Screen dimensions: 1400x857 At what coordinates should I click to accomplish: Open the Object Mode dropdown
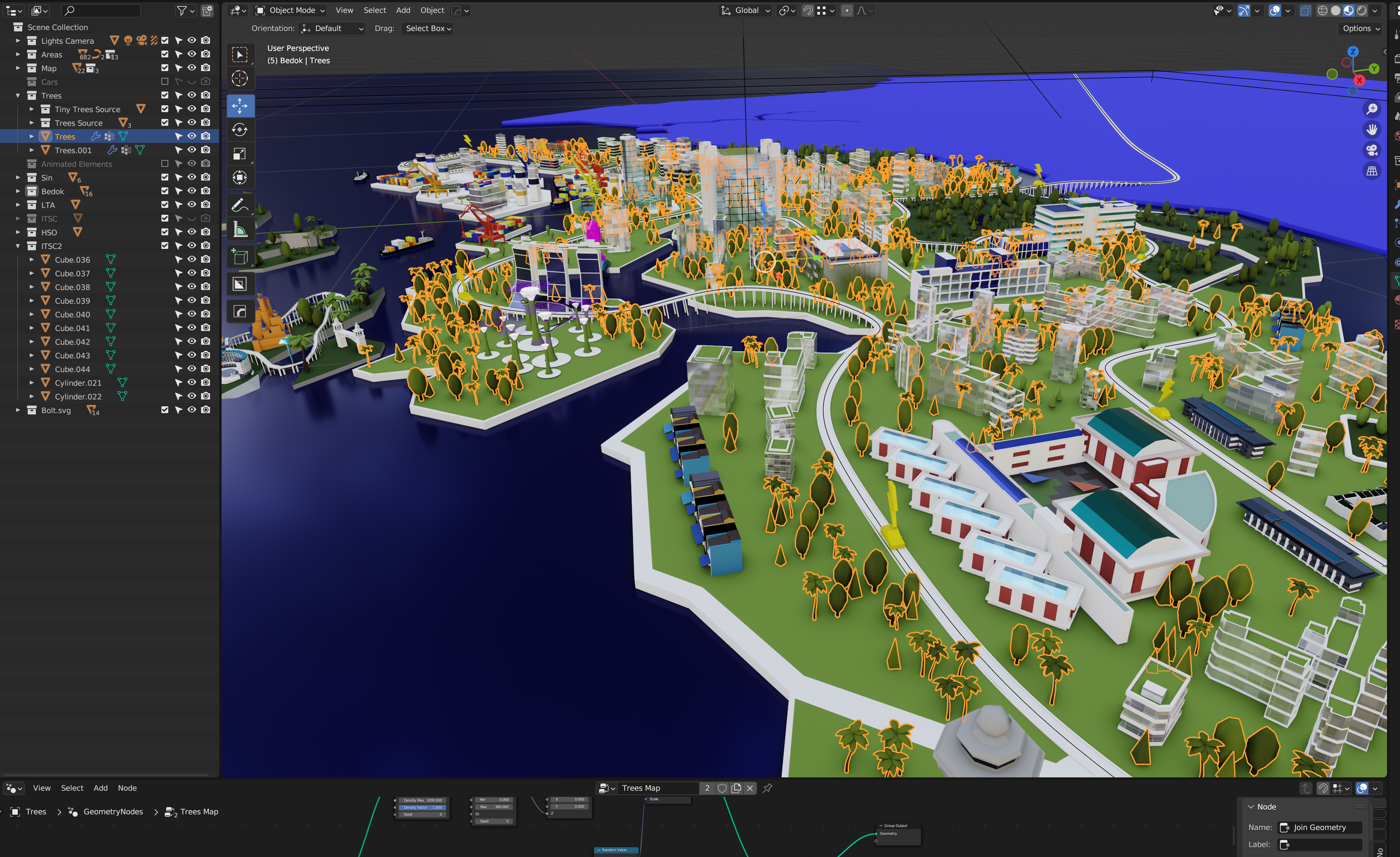tap(290, 10)
